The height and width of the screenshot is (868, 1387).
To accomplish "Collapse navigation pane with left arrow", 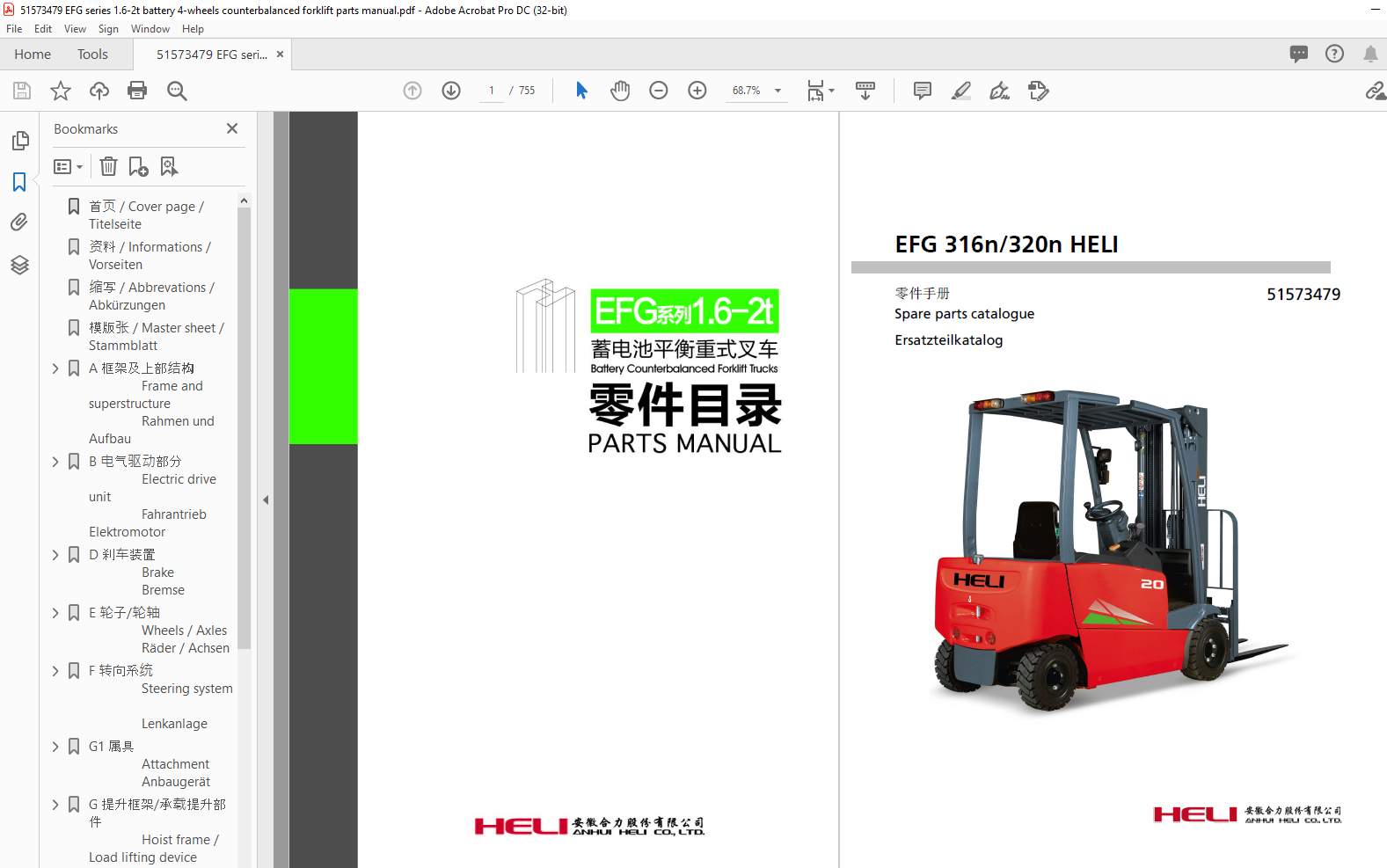I will 266,500.
